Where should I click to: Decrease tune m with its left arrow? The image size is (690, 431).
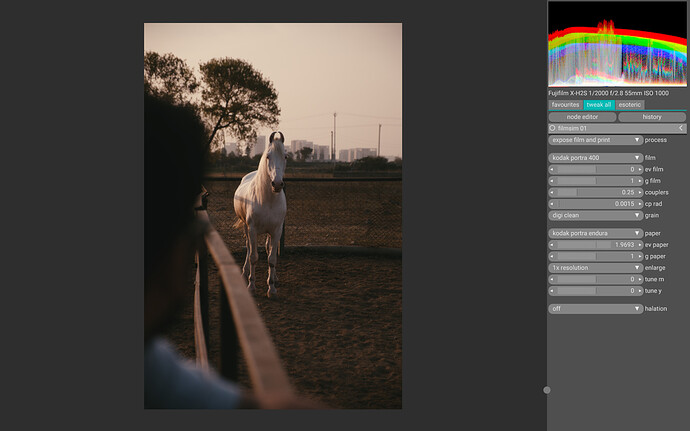[552, 279]
